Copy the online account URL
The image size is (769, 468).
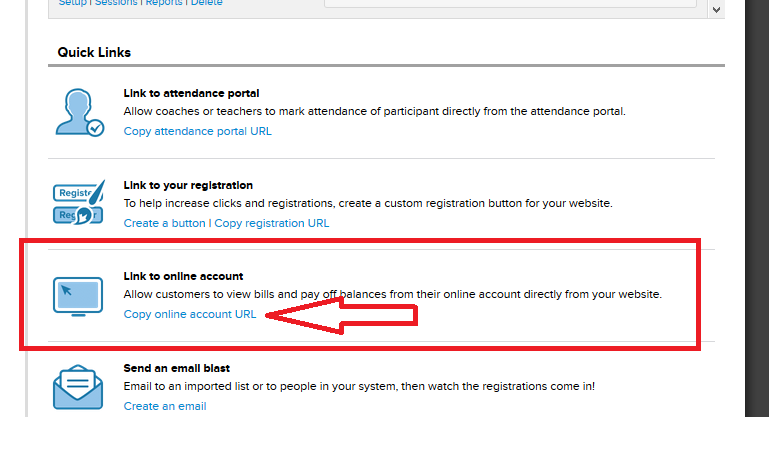tap(190, 314)
